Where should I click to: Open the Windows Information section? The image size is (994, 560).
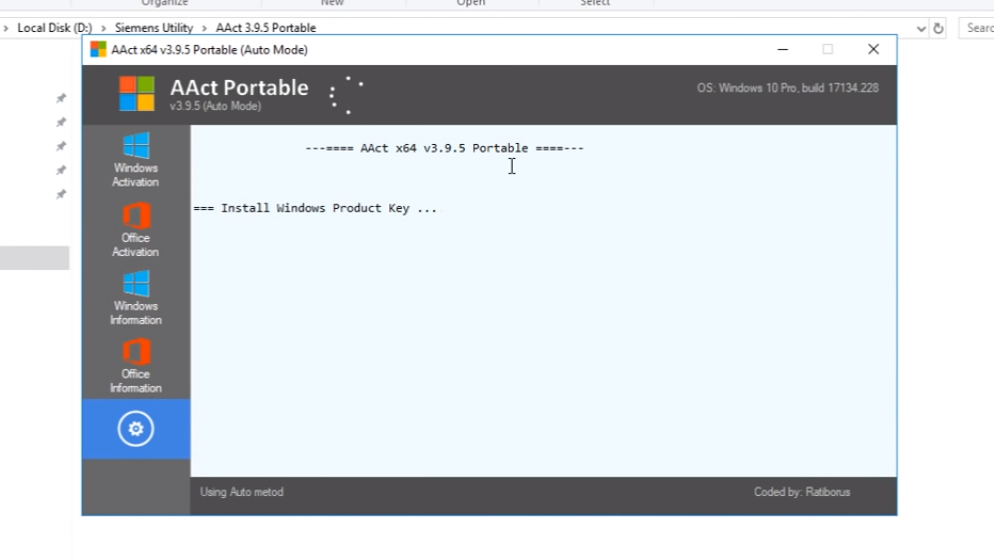click(x=136, y=298)
